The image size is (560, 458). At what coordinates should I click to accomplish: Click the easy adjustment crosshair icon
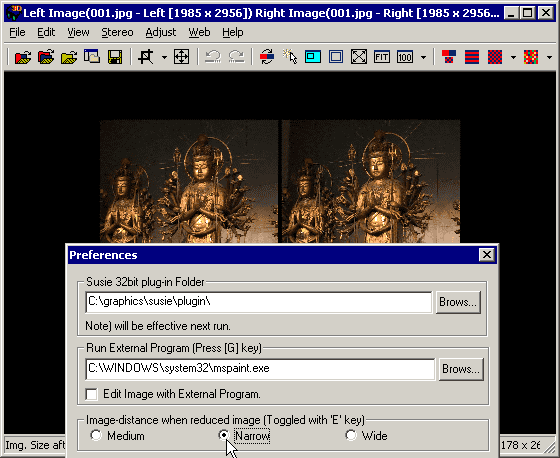[x=181, y=57]
